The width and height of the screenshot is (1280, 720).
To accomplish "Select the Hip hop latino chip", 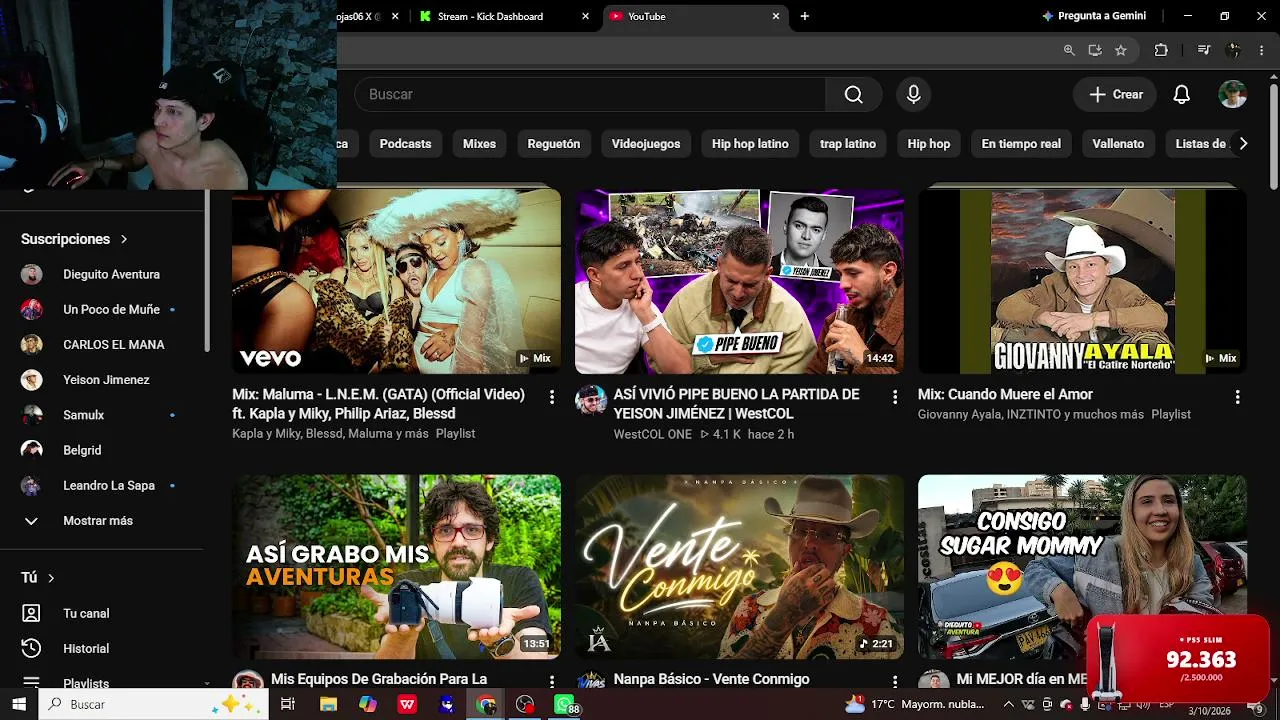I will click(750, 144).
